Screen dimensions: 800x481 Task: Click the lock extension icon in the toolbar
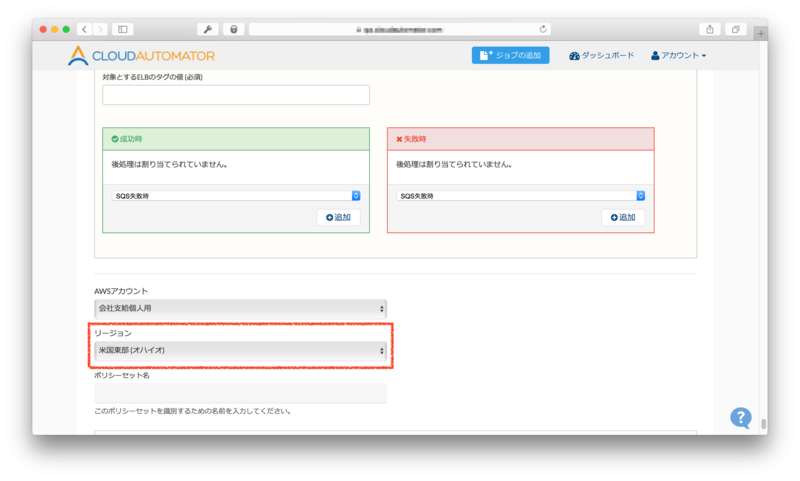[x=234, y=29]
